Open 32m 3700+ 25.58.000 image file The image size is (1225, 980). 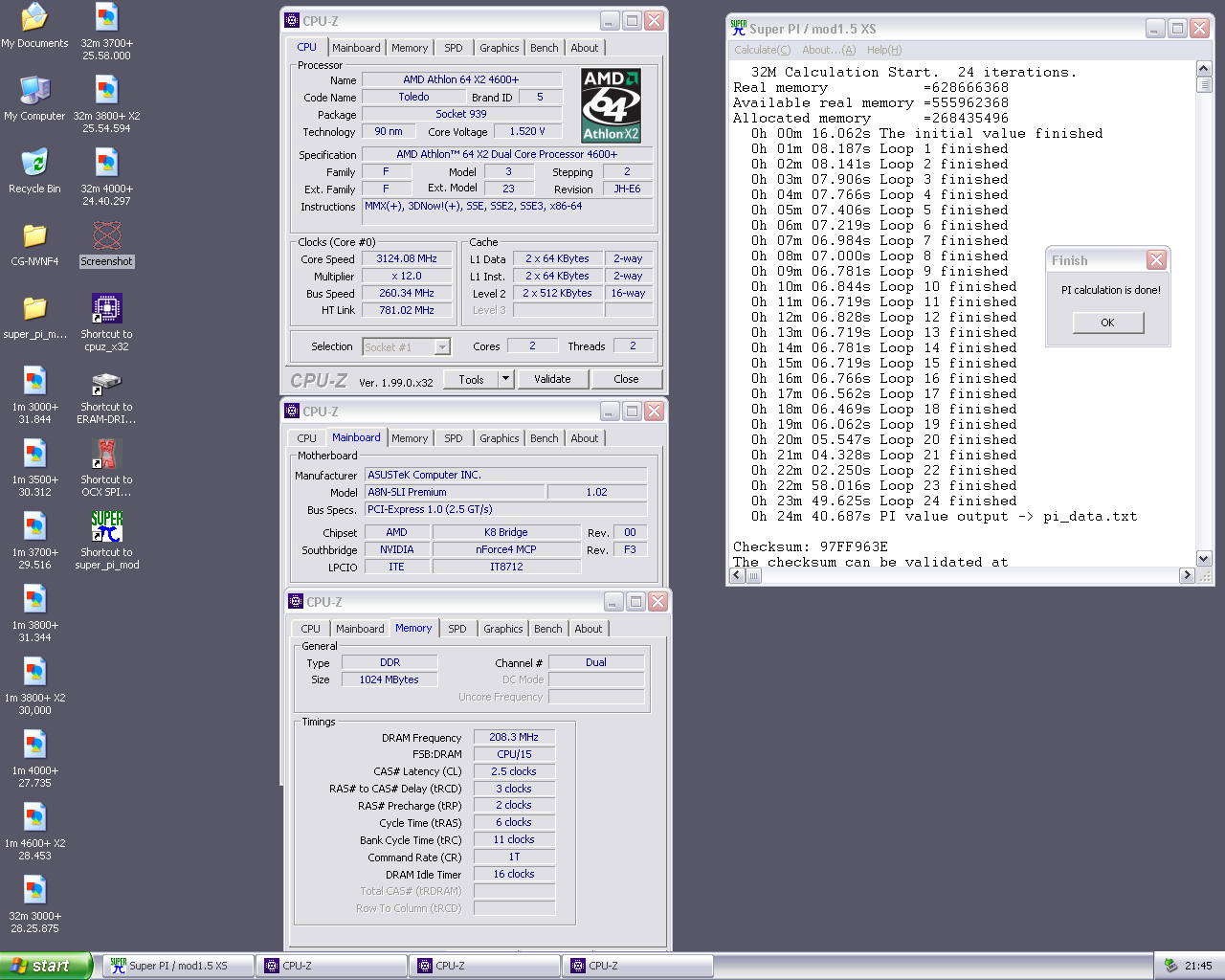[x=106, y=32]
